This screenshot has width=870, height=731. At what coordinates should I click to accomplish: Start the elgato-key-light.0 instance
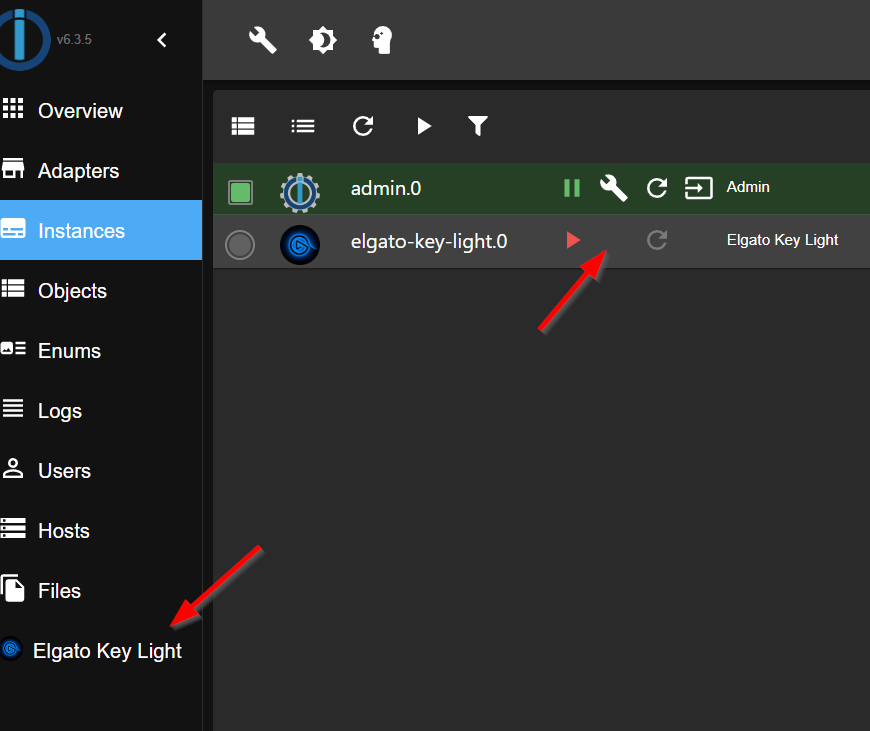click(573, 240)
